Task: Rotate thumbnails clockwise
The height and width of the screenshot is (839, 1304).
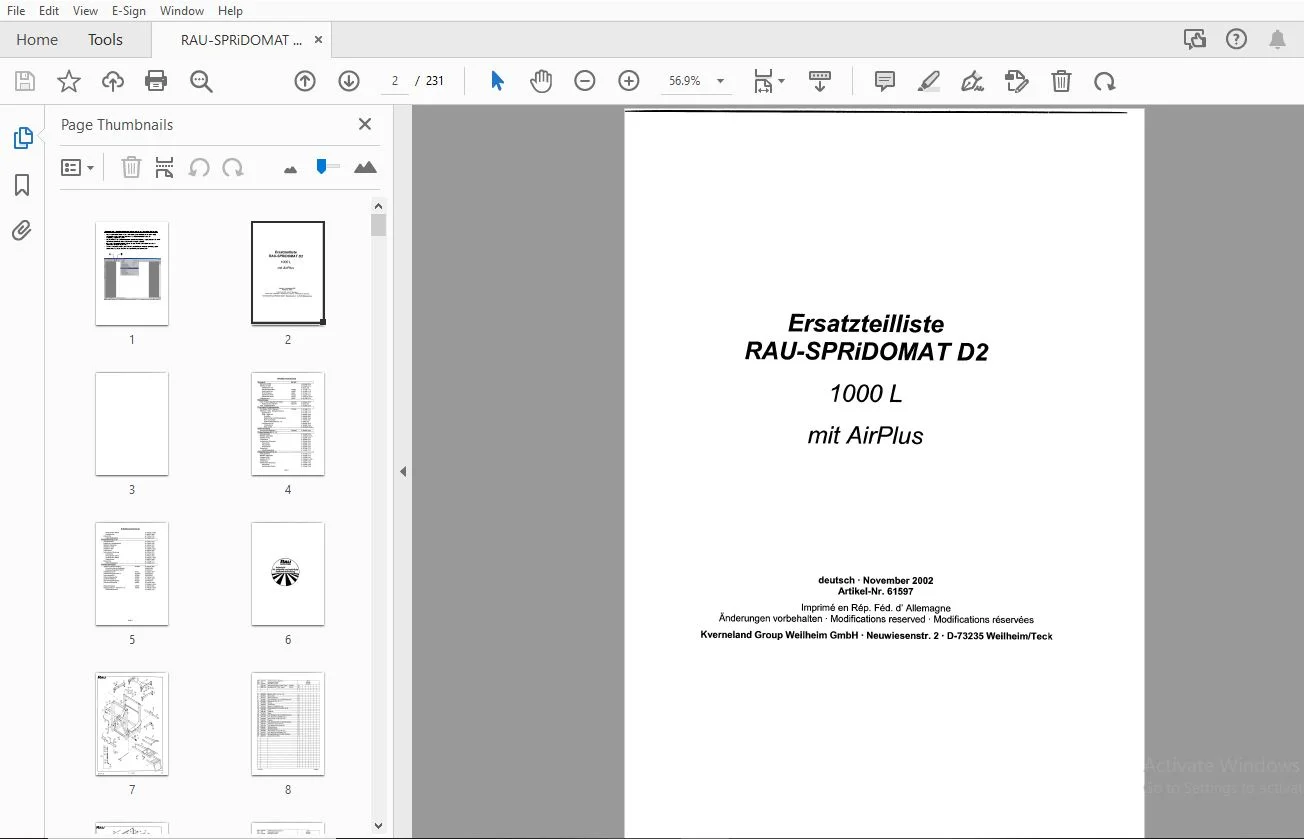Action: tap(233, 167)
